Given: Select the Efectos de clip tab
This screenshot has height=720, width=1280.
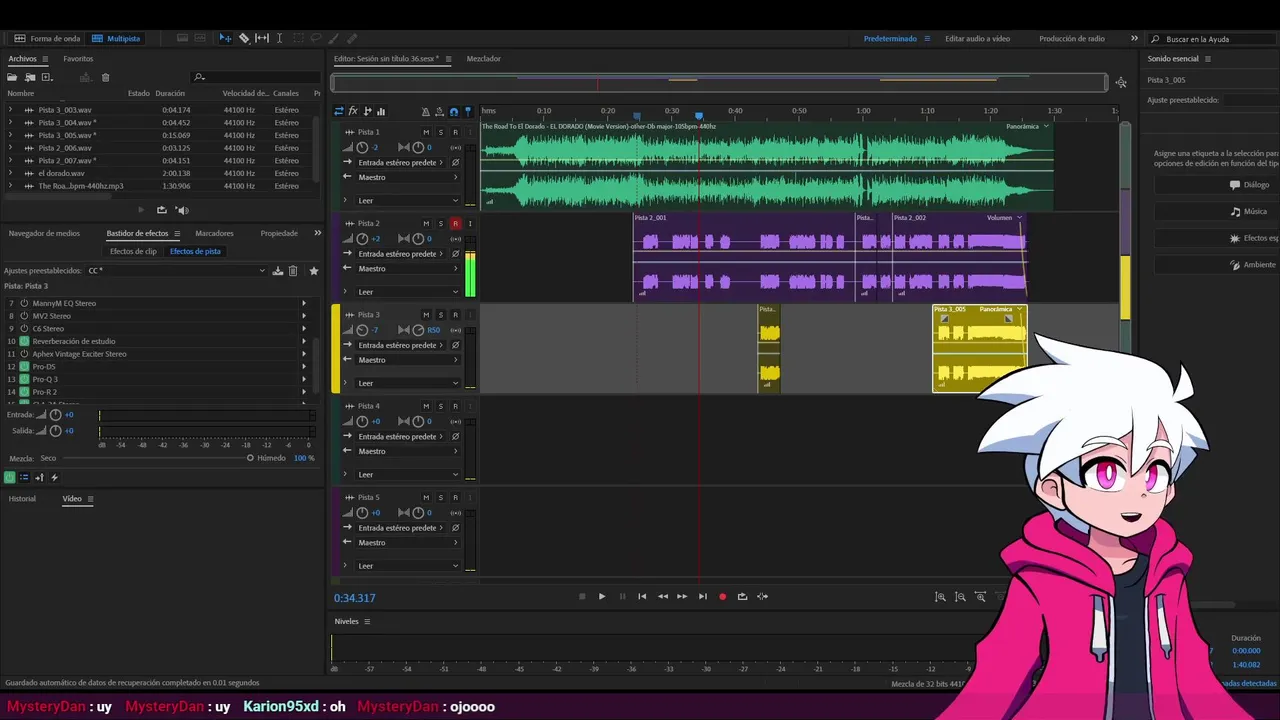Looking at the screenshot, I should (x=133, y=251).
